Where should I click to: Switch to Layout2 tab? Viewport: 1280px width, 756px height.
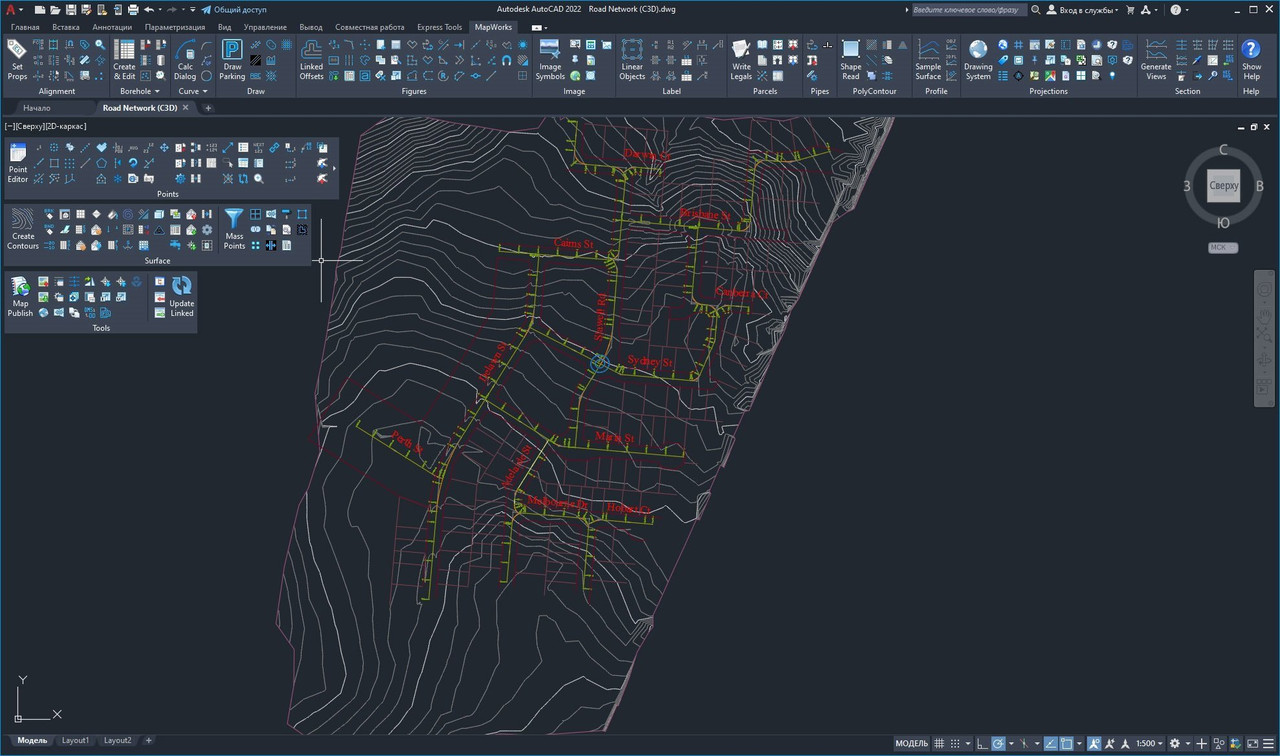117,741
